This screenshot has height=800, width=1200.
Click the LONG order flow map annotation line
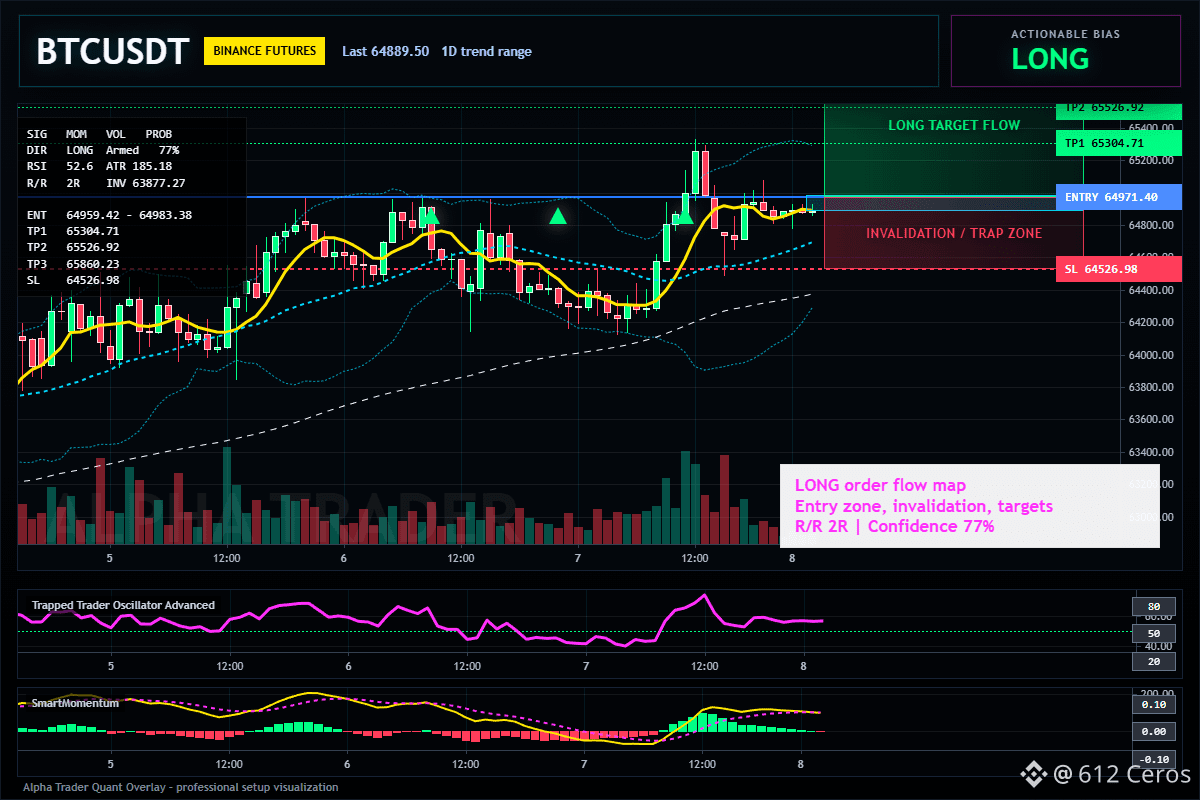(x=880, y=485)
